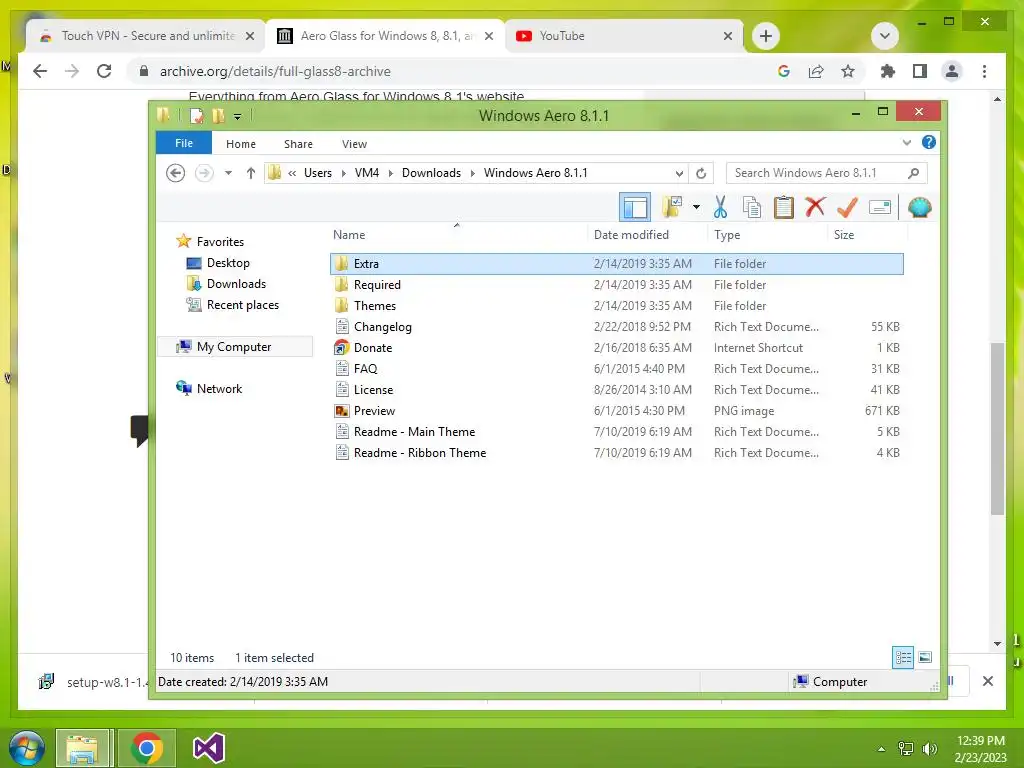The width and height of the screenshot is (1024, 768).
Task: Sort by the Type column header
Action: (x=767, y=234)
